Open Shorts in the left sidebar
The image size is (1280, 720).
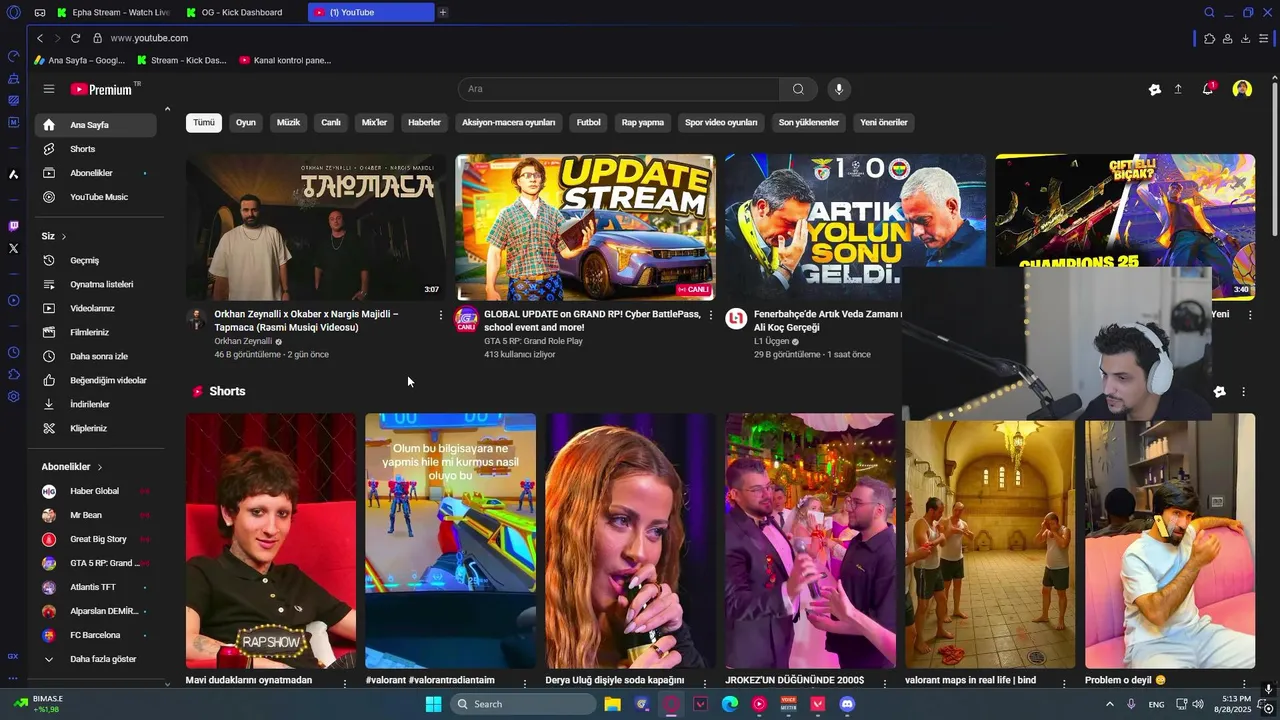(95, 149)
